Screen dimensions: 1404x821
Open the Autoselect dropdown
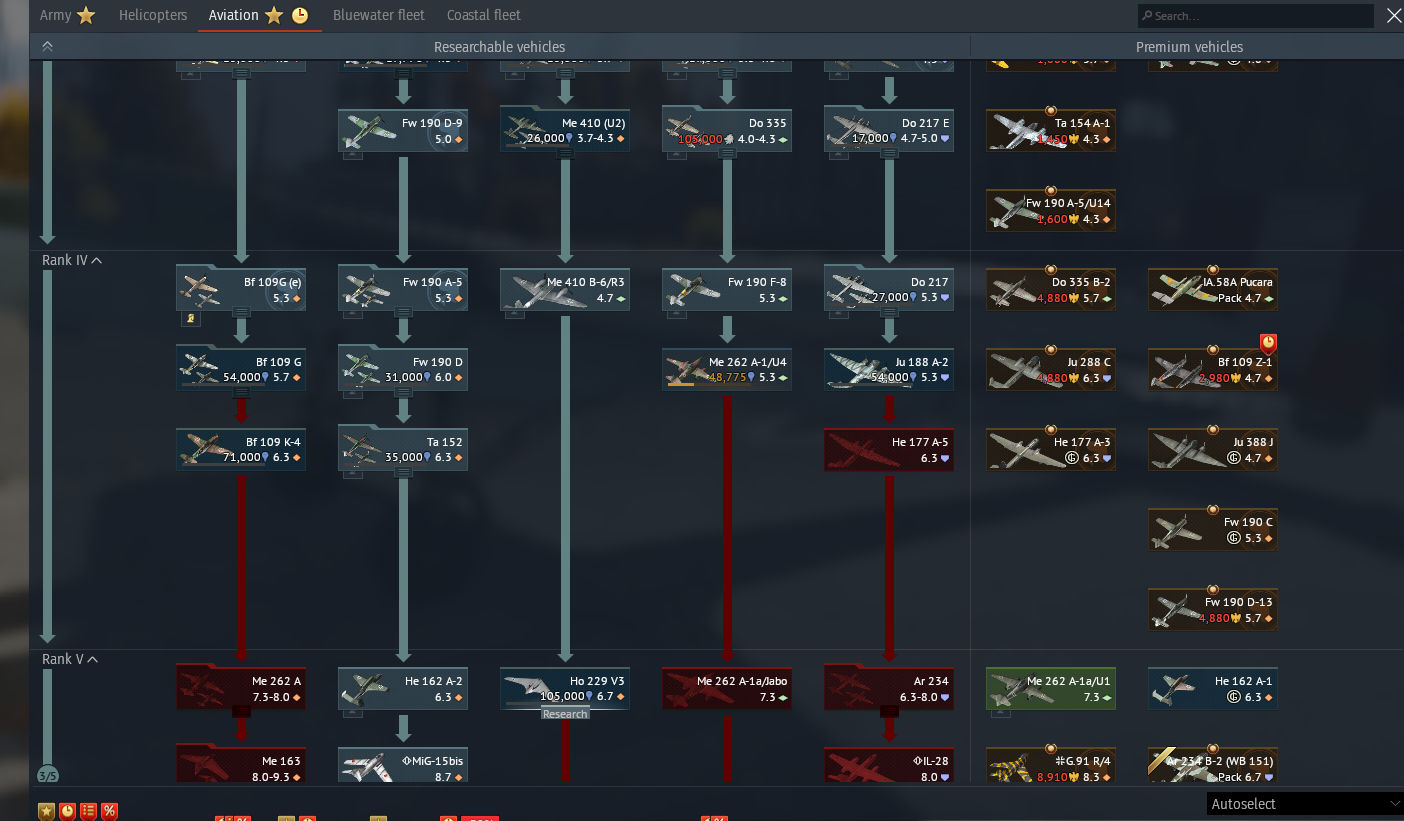1304,804
